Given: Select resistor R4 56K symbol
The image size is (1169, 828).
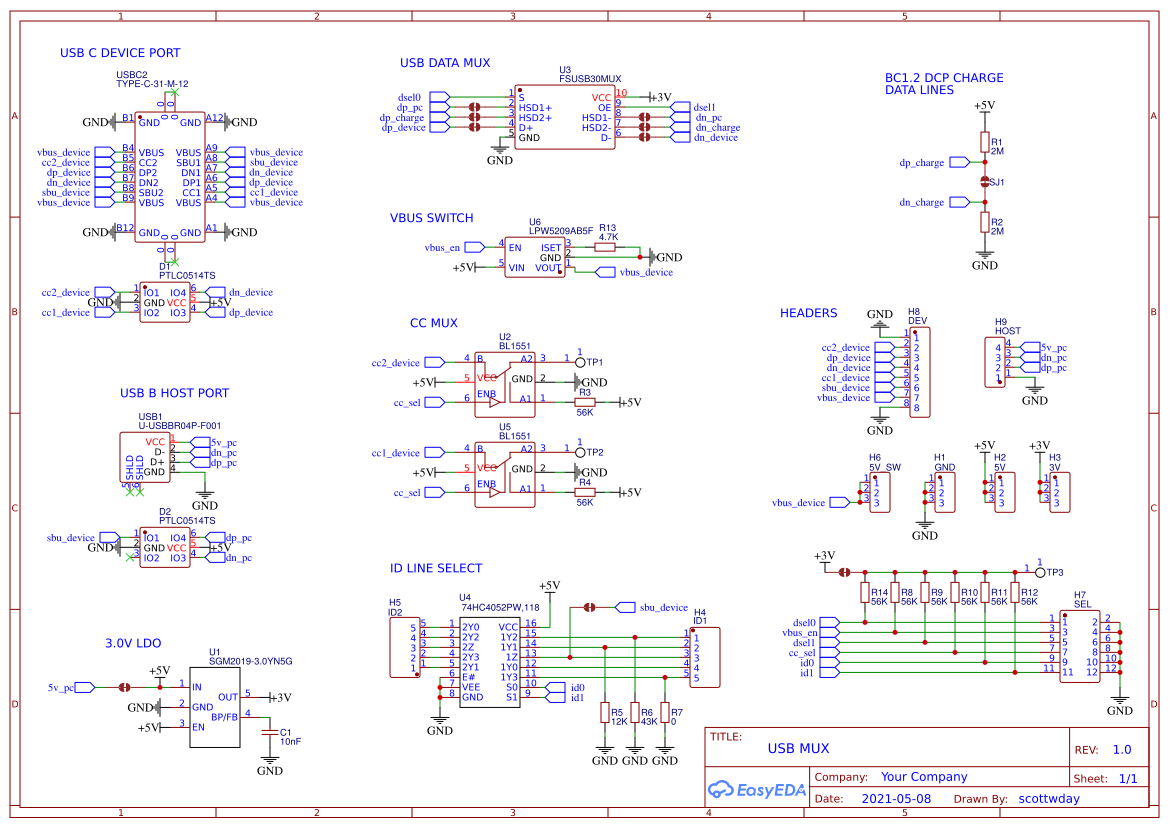Looking at the screenshot, I should [585, 493].
